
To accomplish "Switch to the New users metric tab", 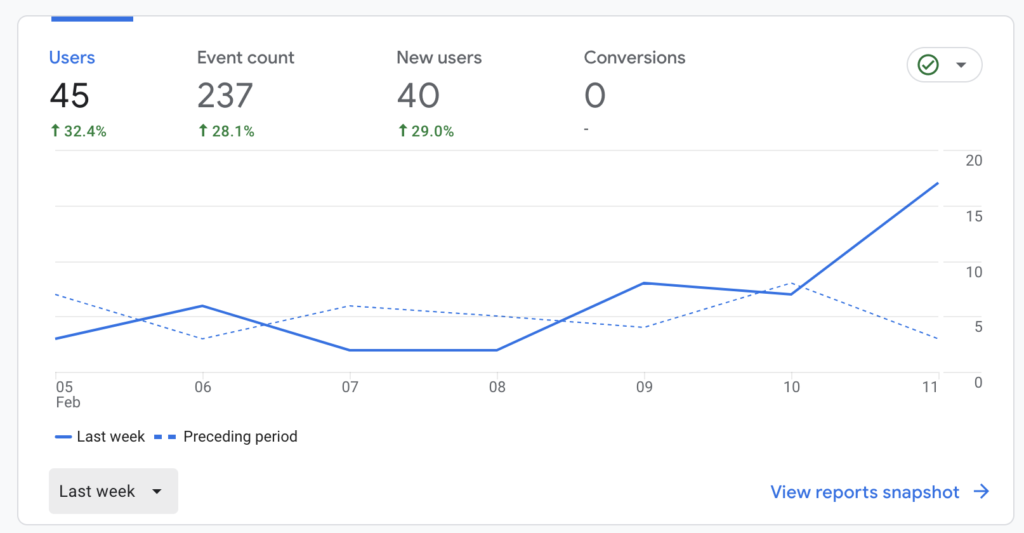I will pyautogui.click(x=438, y=58).
